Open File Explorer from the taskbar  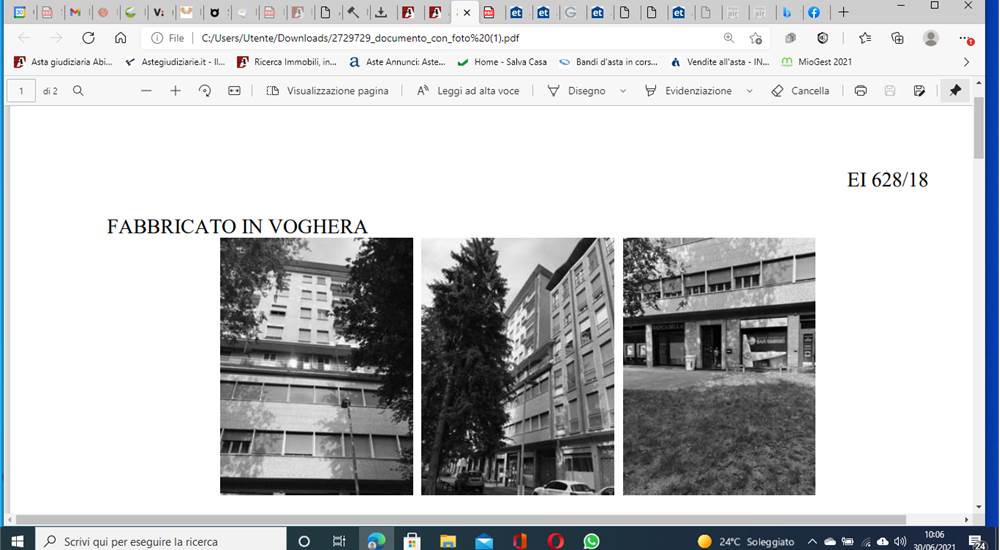[447, 541]
